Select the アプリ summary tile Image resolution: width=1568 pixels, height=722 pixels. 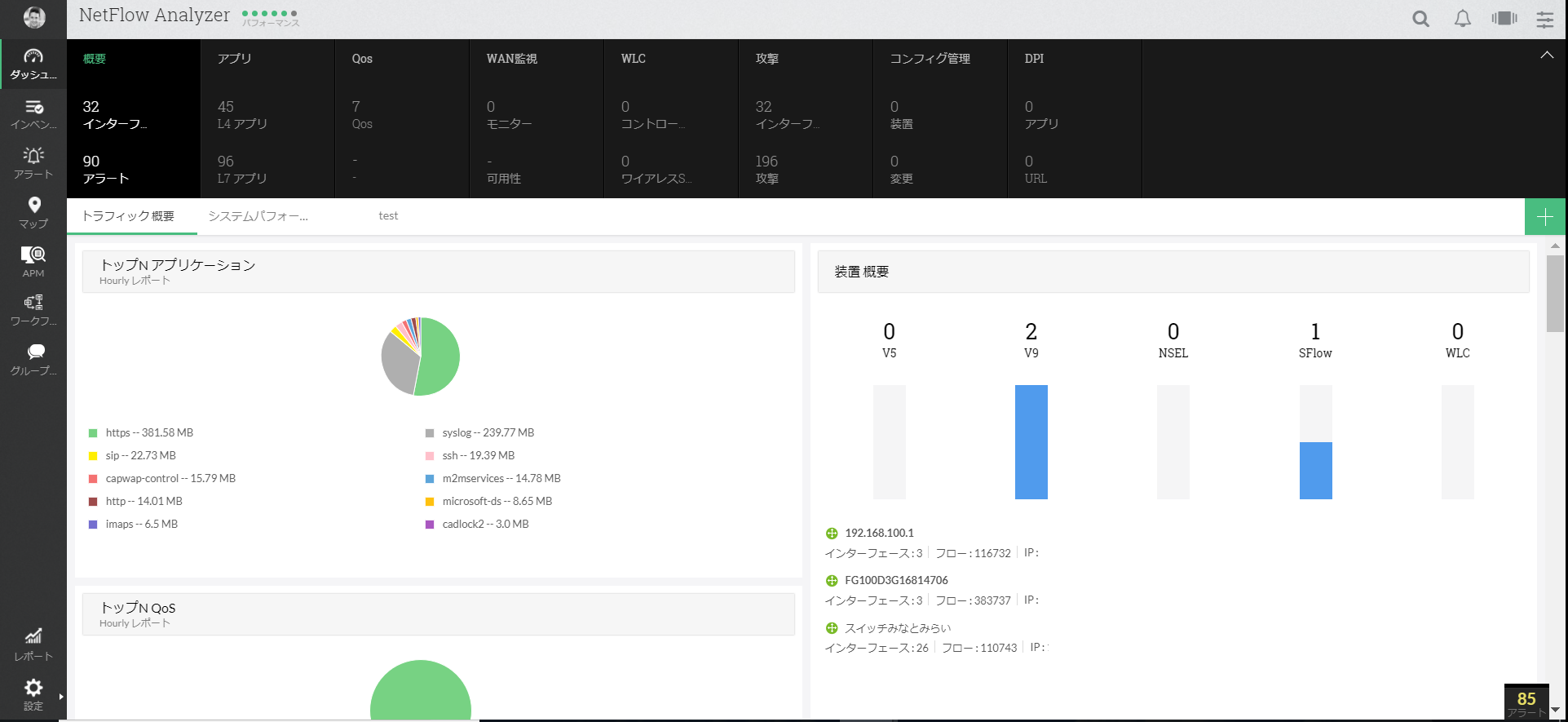tap(267, 118)
